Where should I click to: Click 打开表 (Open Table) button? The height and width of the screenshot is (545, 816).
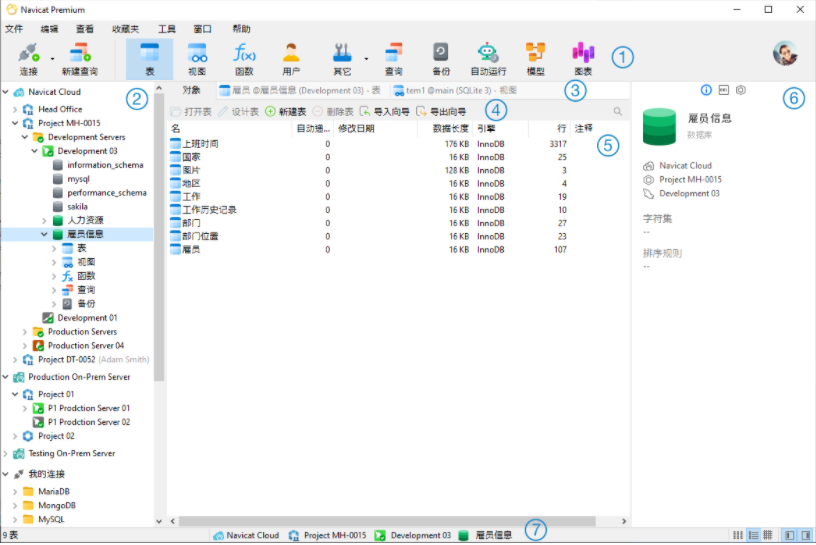point(191,112)
